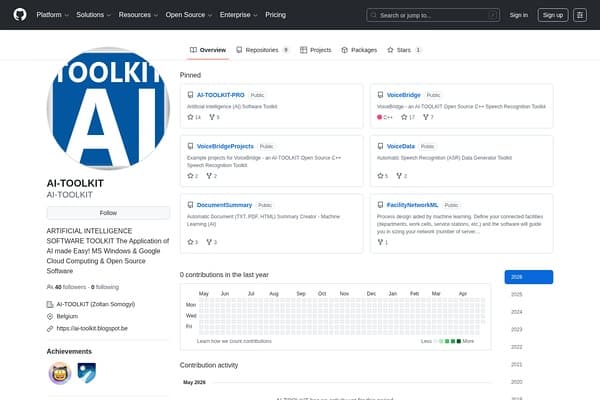This screenshot has height=400, width=600.
Task: Switch to the Repositories tab
Action: coord(262,50)
